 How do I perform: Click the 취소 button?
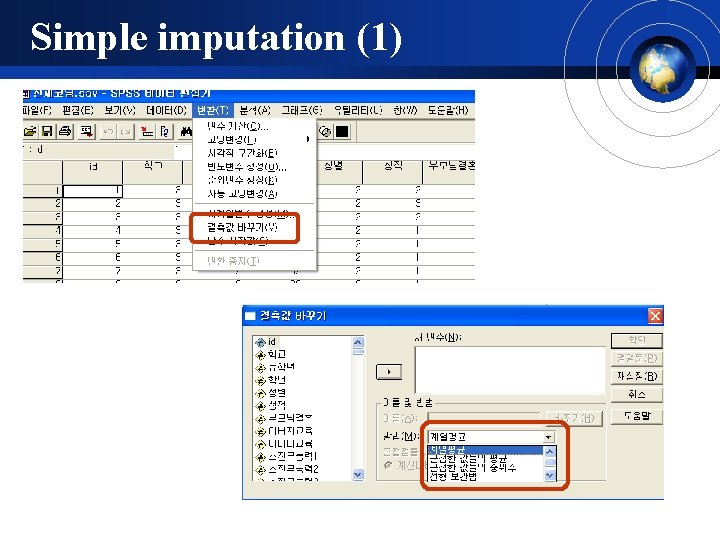tap(637, 394)
